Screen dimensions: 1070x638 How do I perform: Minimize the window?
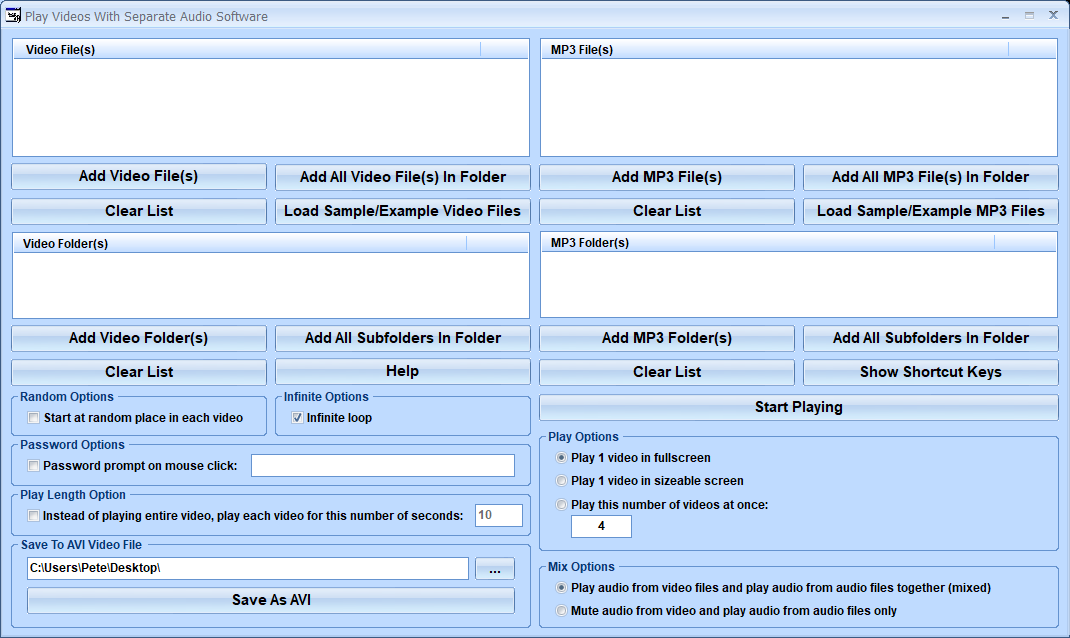(1005, 16)
